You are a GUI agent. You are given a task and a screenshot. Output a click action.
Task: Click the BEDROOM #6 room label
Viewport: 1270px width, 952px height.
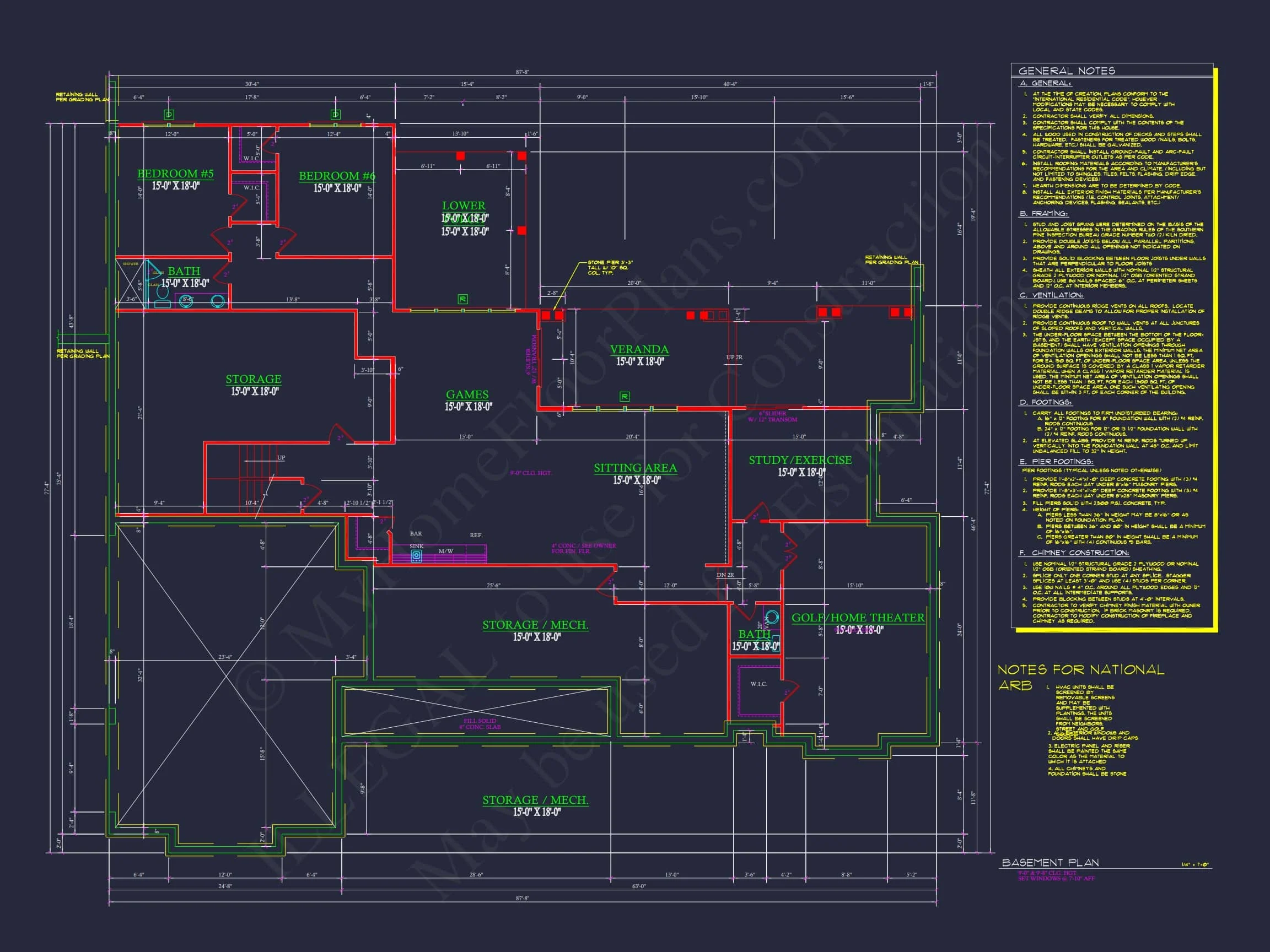[x=337, y=176]
